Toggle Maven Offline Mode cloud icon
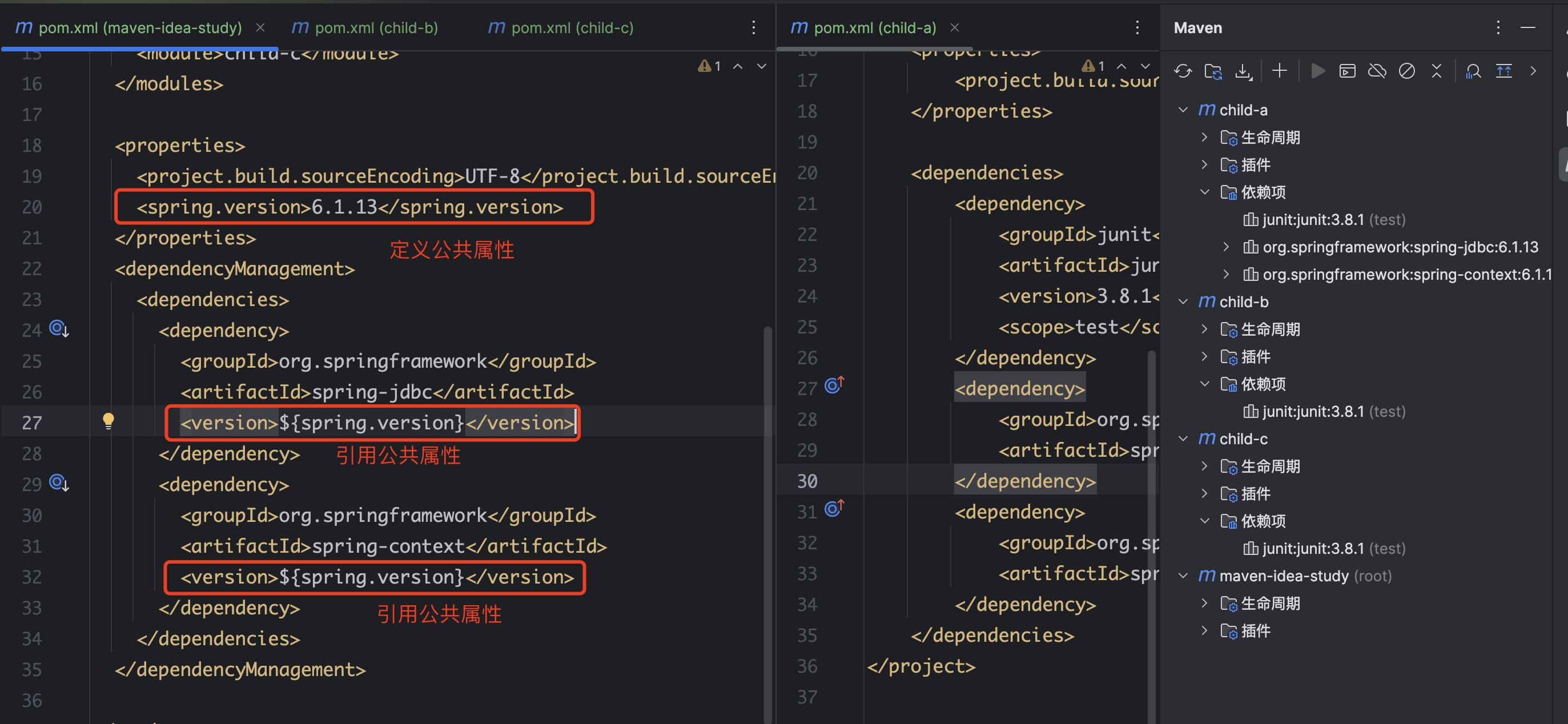The image size is (1568, 724). (x=1377, y=71)
